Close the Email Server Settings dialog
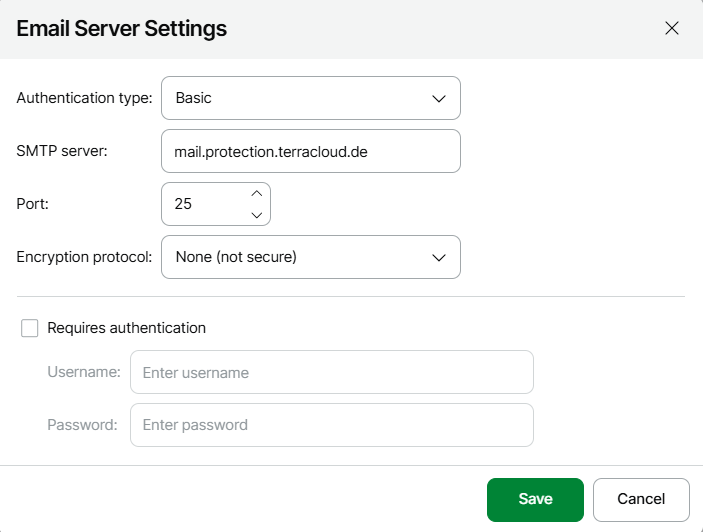Viewport: 703px width, 532px height. coord(672,28)
